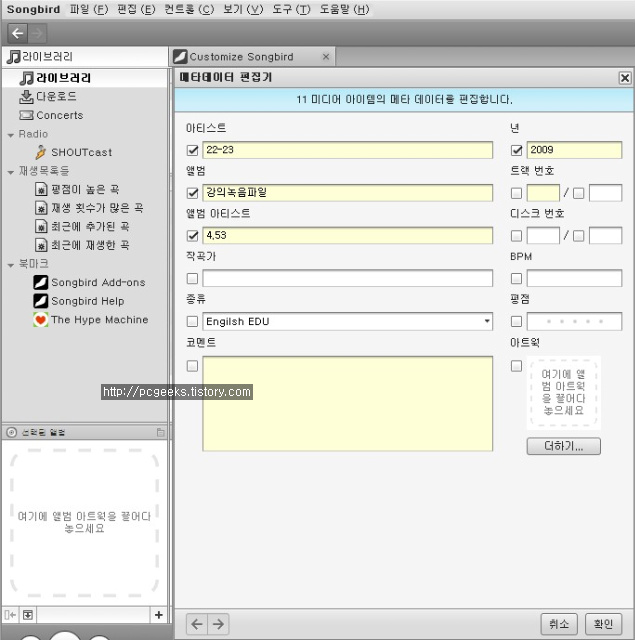Open the 최근에 재생한 곡 playlist
This screenshot has width=635, height=640.
[x=82, y=245]
